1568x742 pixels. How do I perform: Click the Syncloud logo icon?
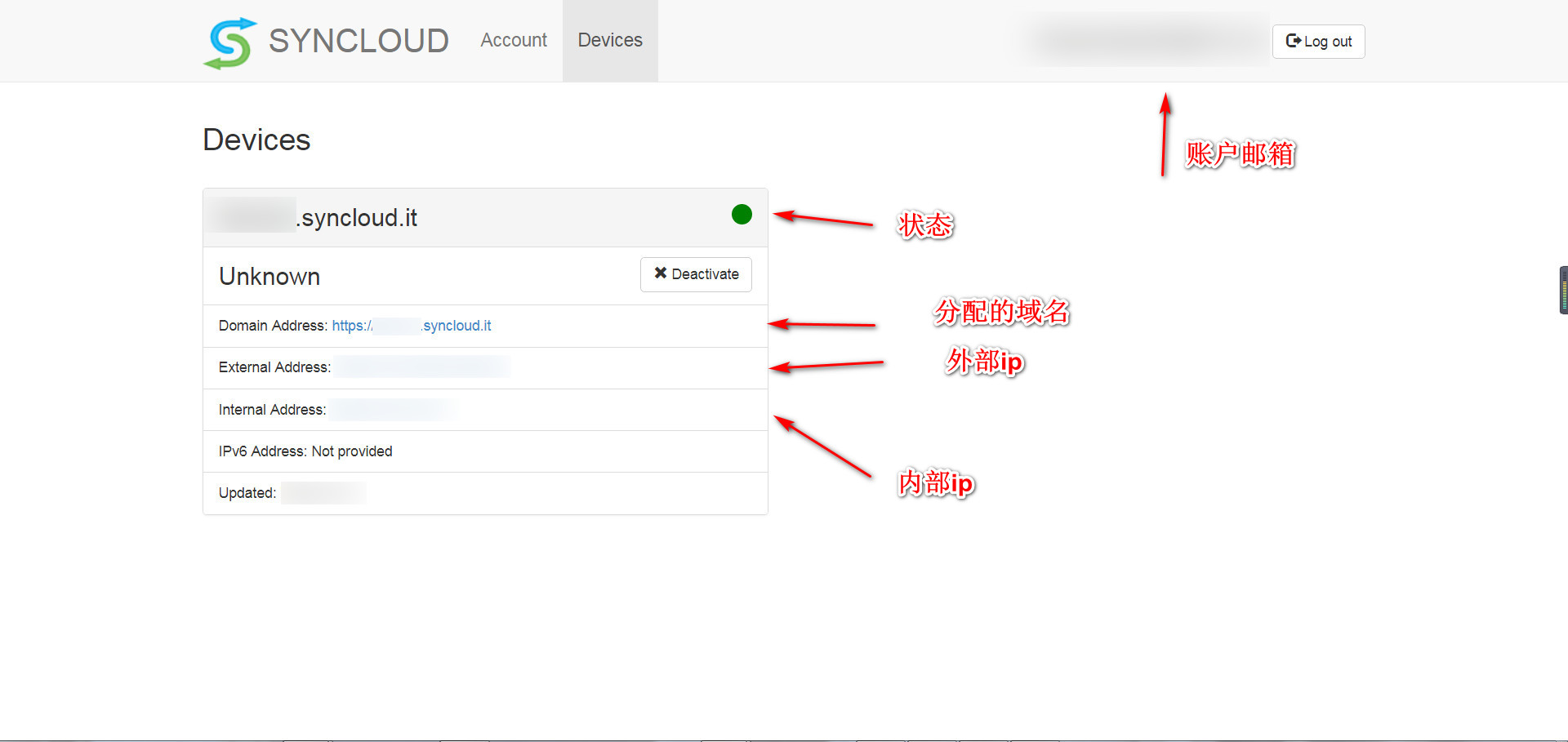[x=230, y=42]
